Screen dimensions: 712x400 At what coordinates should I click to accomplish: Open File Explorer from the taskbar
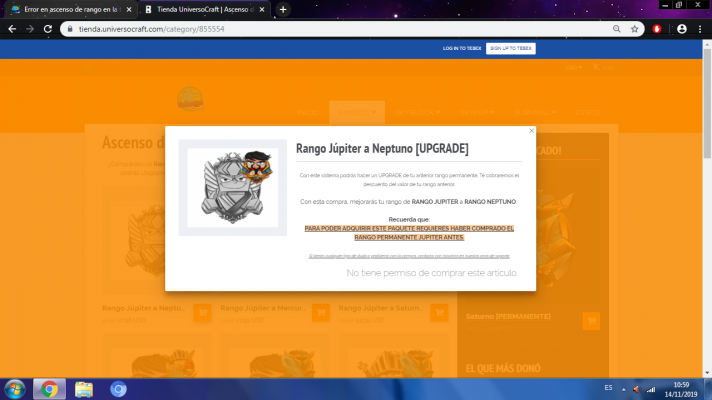point(84,389)
